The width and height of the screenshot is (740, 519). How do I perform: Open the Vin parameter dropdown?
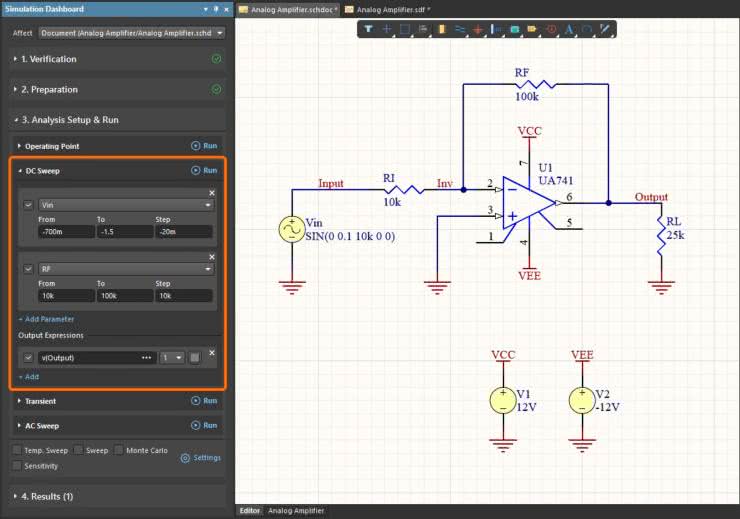pos(207,205)
